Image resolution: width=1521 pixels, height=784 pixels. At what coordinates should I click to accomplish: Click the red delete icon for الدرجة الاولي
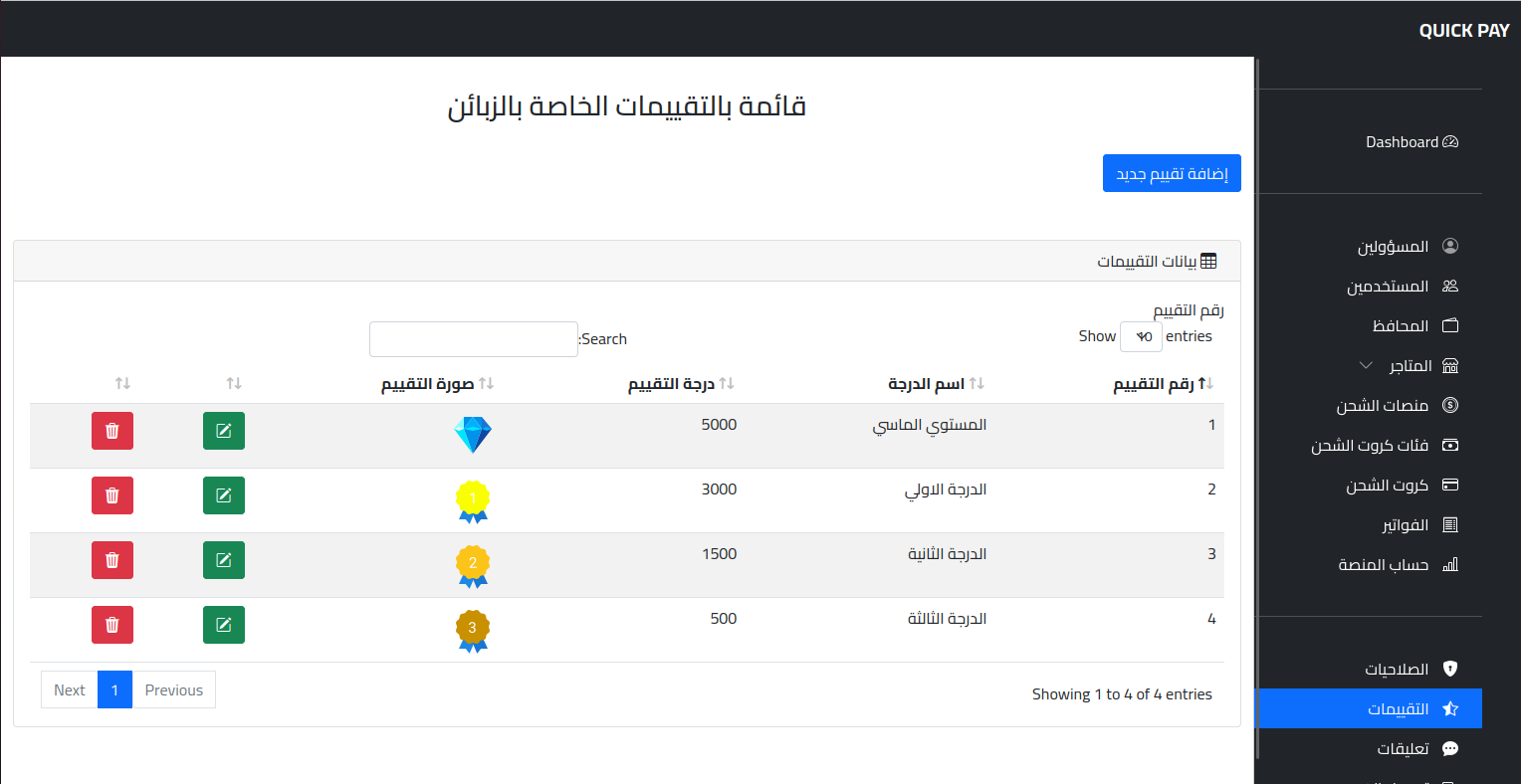coord(112,495)
